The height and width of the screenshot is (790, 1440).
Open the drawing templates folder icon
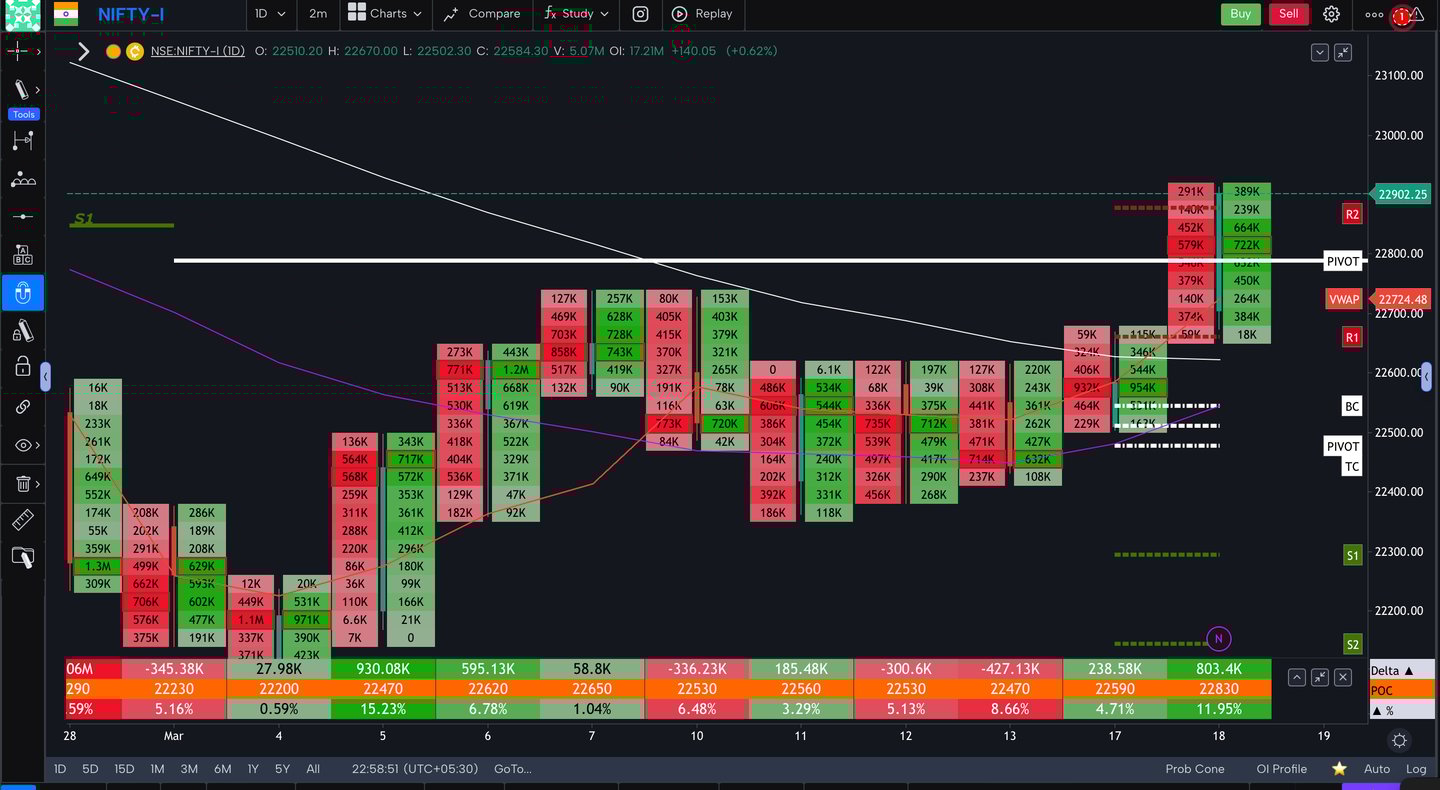(22, 558)
